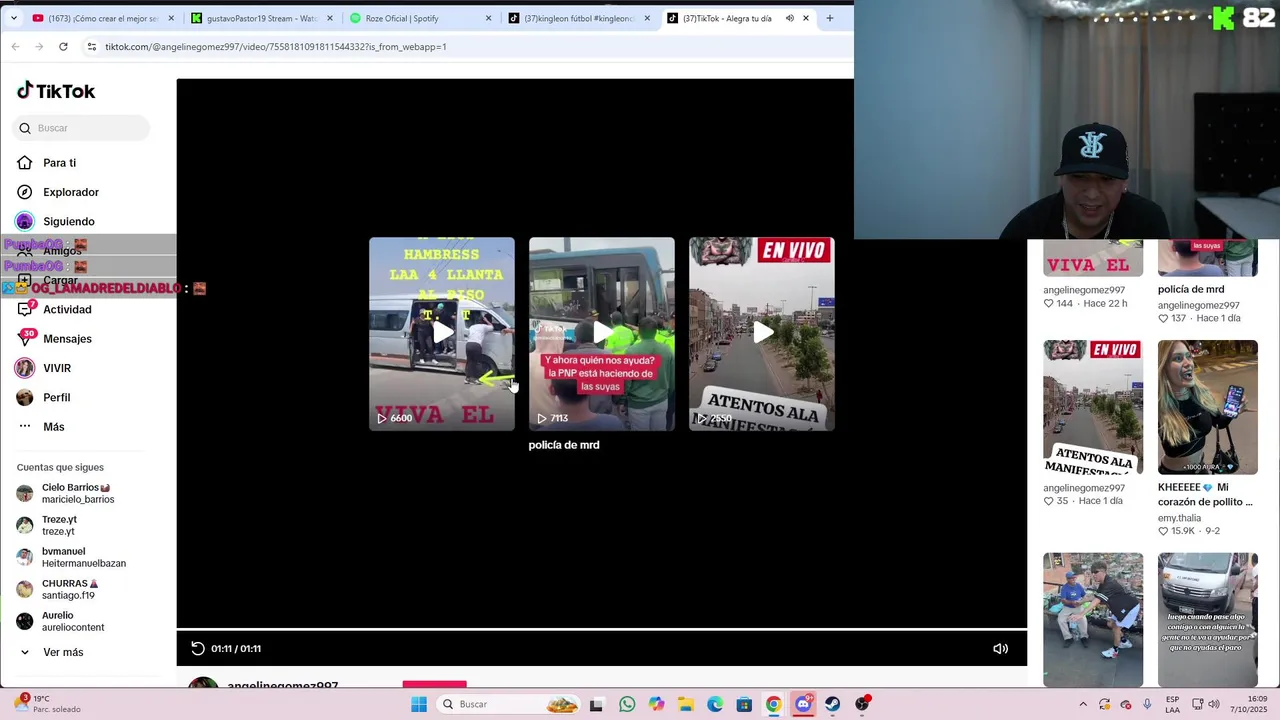Open Steam from the taskbar
Screen dimensions: 1280x720
click(832, 704)
